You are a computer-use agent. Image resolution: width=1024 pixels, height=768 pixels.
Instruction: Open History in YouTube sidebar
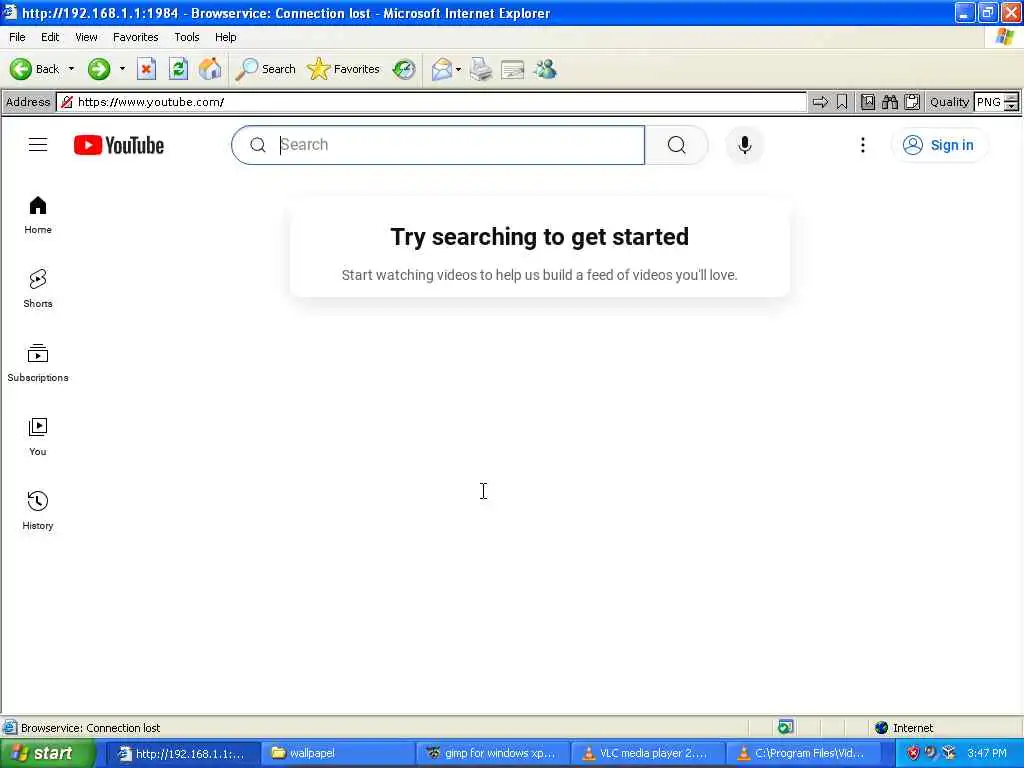38,511
